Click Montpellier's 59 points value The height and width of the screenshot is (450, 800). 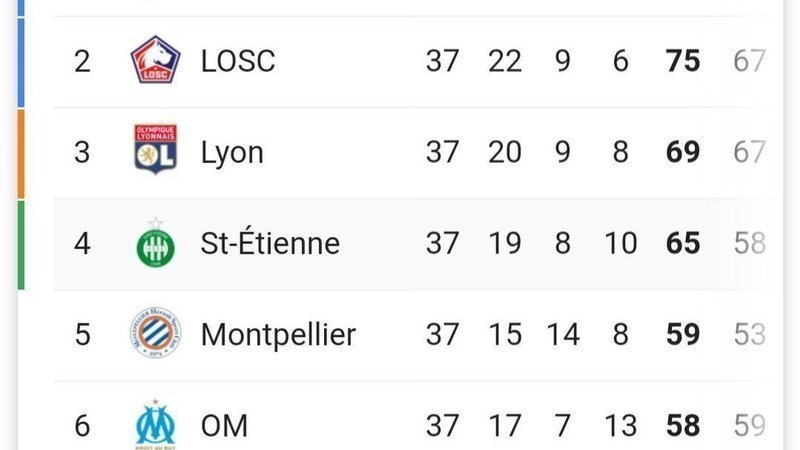coord(683,334)
